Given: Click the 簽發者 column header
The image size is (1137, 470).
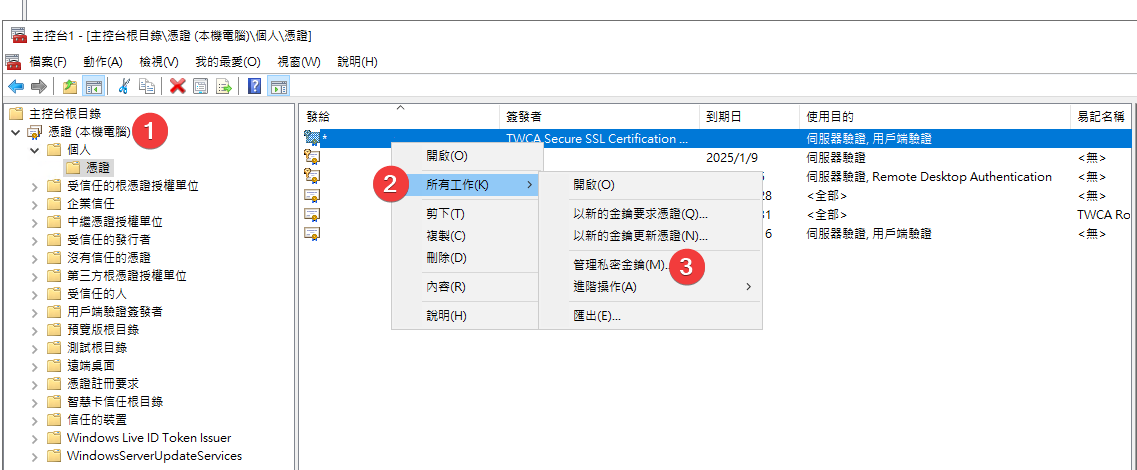Looking at the screenshot, I should (525, 117).
